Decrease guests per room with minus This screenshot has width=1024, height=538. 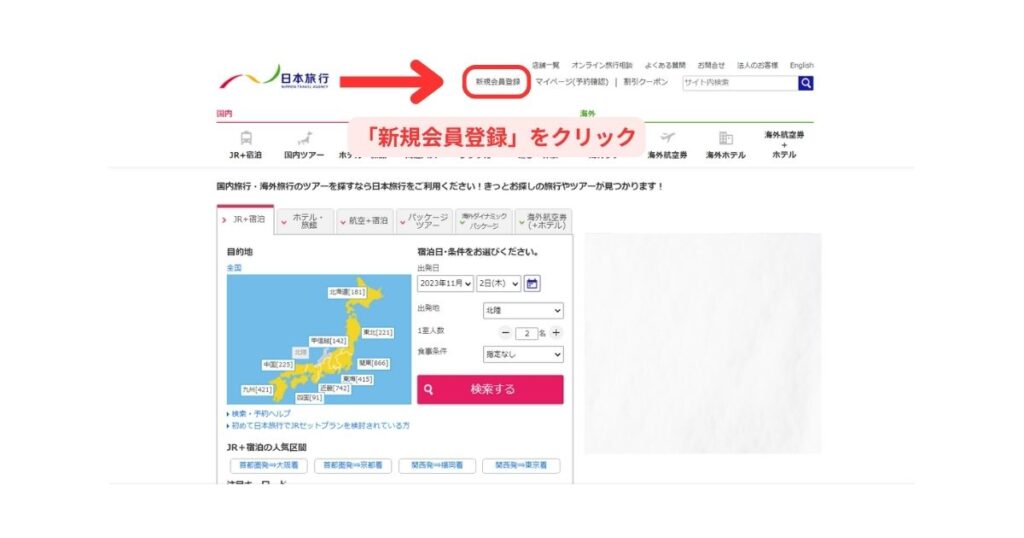(x=505, y=333)
